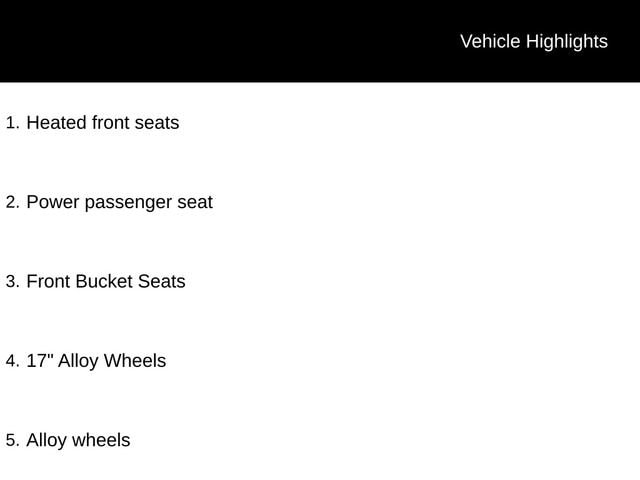
Task: Select the Heated front seats highlight
Action: 102,123
